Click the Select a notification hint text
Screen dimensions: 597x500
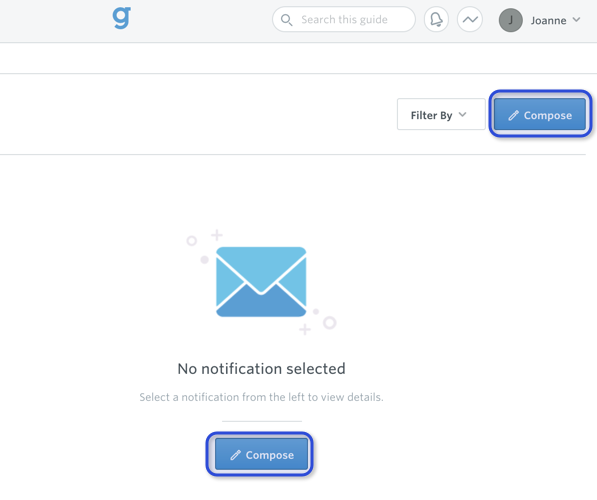click(x=261, y=397)
